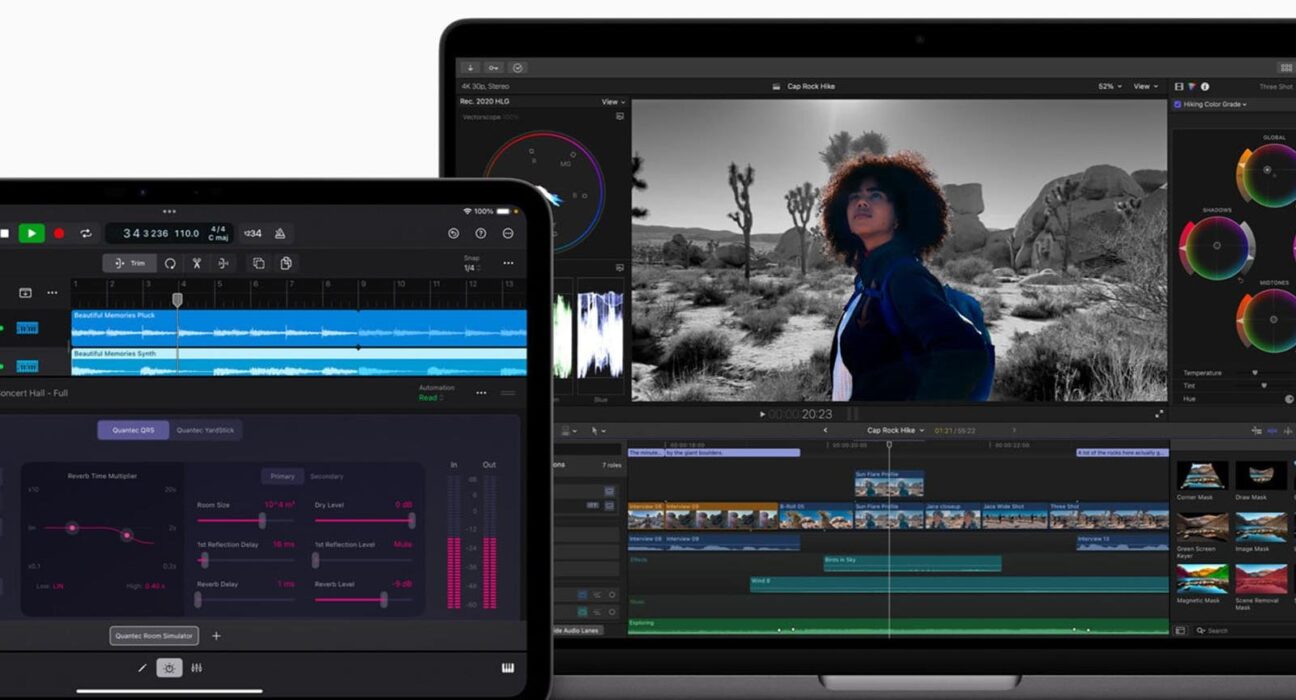Tap the undo icon on the iPad
Viewport: 1296px width, 700px height.
click(453, 233)
